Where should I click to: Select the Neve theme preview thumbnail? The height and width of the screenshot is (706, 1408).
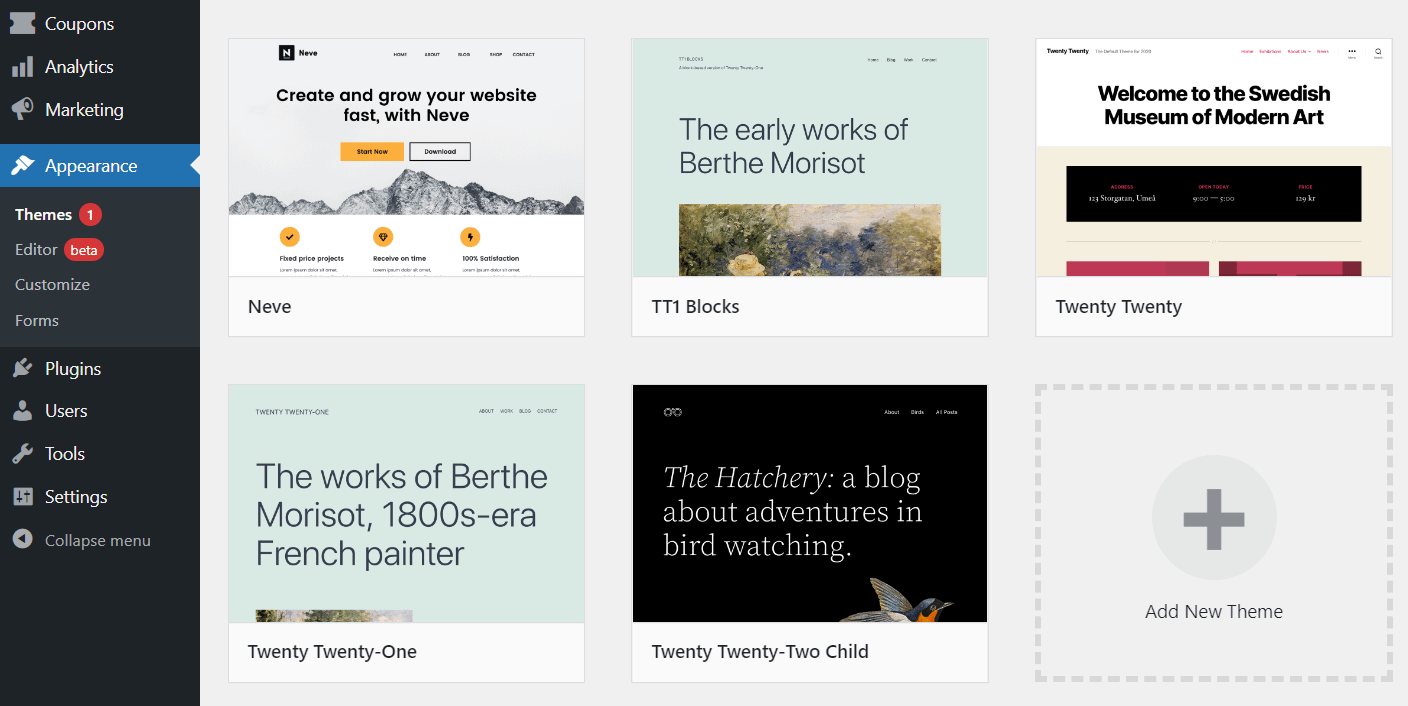pos(406,158)
